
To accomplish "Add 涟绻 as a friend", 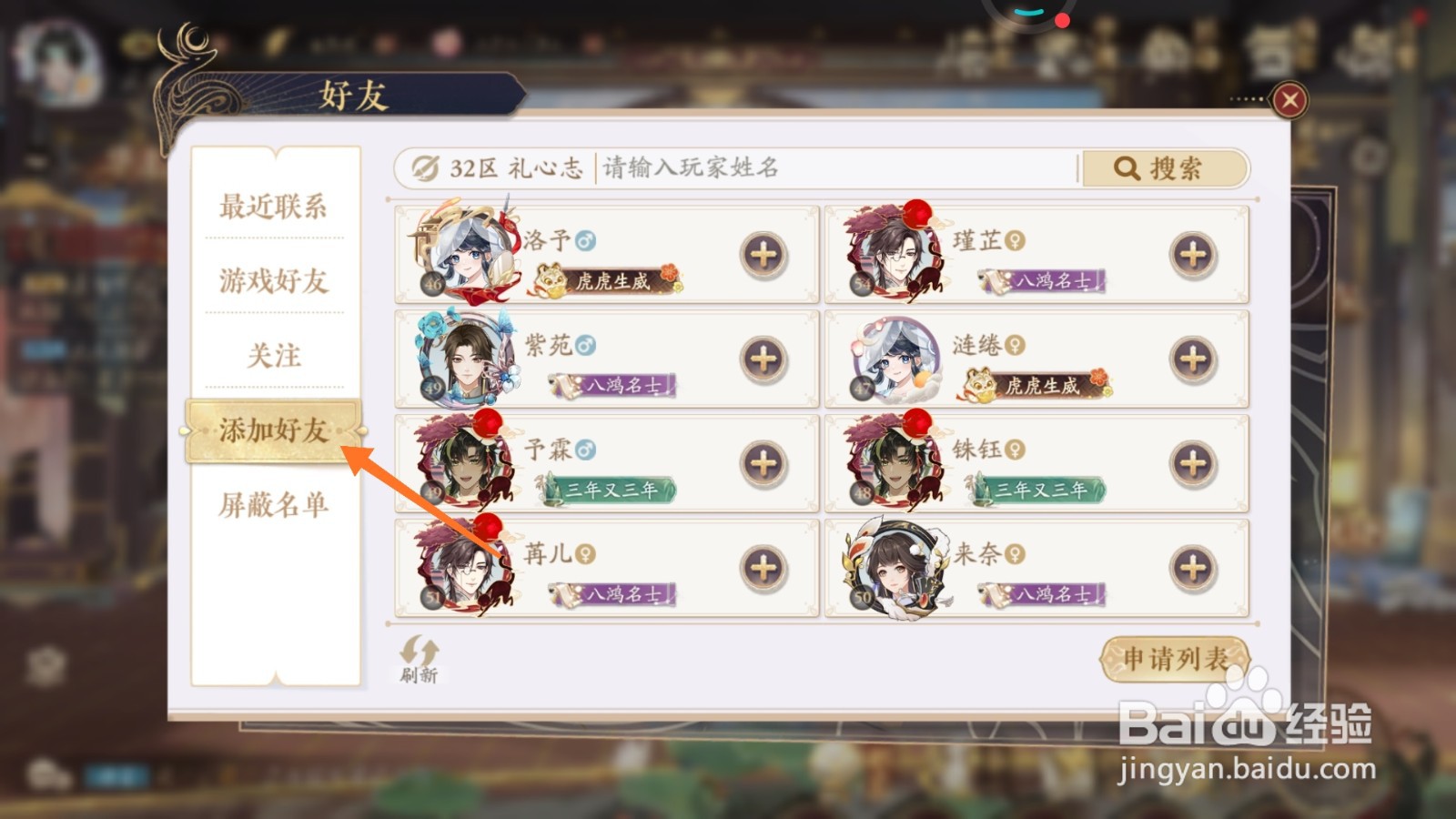I will pyautogui.click(x=1193, y=359).
